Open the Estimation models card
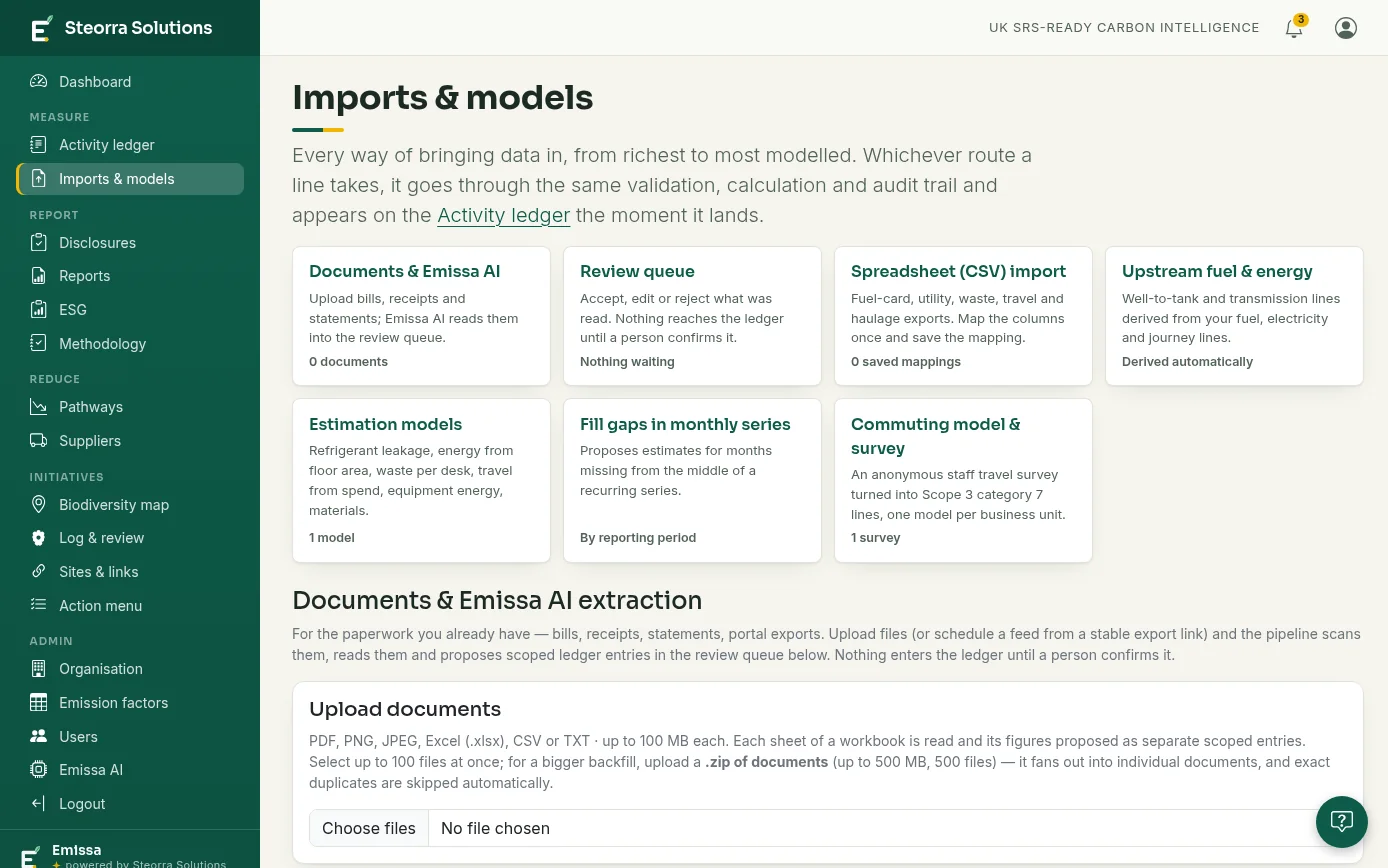The height and width of the screenshot is (868, 1388). (x=421, y=481)
